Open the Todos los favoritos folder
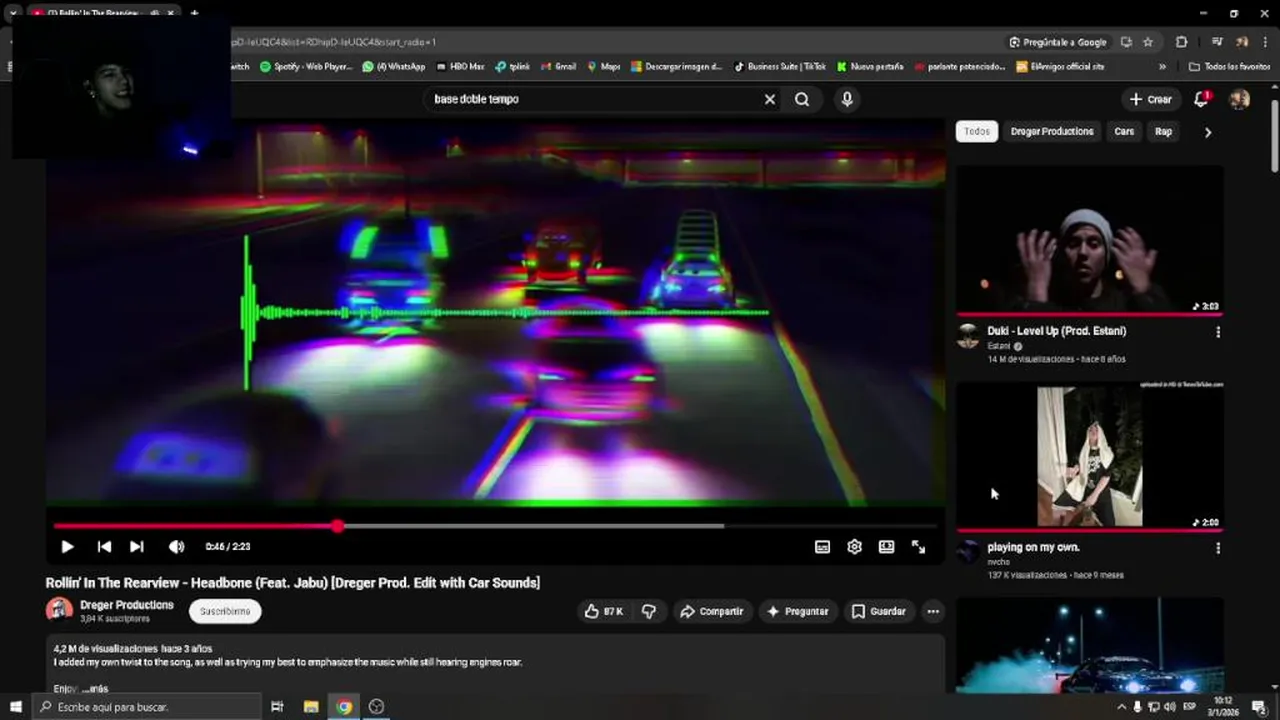 (x=1230, y=67)
